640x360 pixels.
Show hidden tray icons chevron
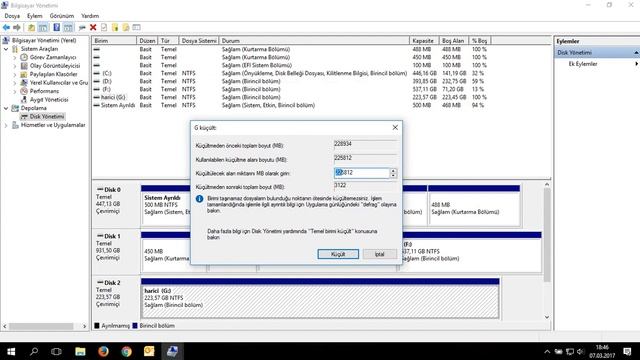547,351
